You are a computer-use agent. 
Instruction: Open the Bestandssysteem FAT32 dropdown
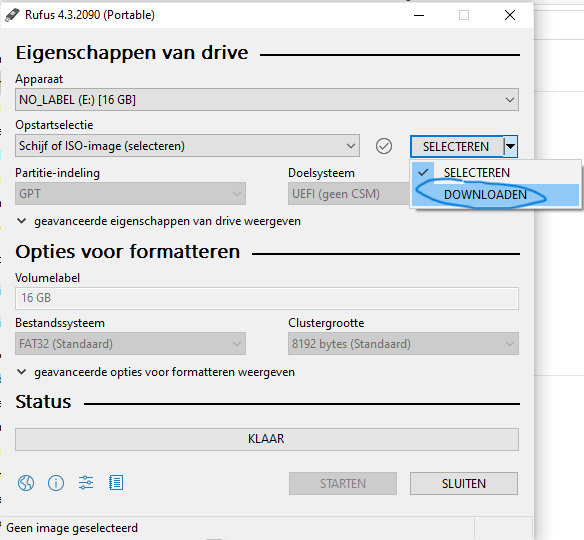pos(130,343)
